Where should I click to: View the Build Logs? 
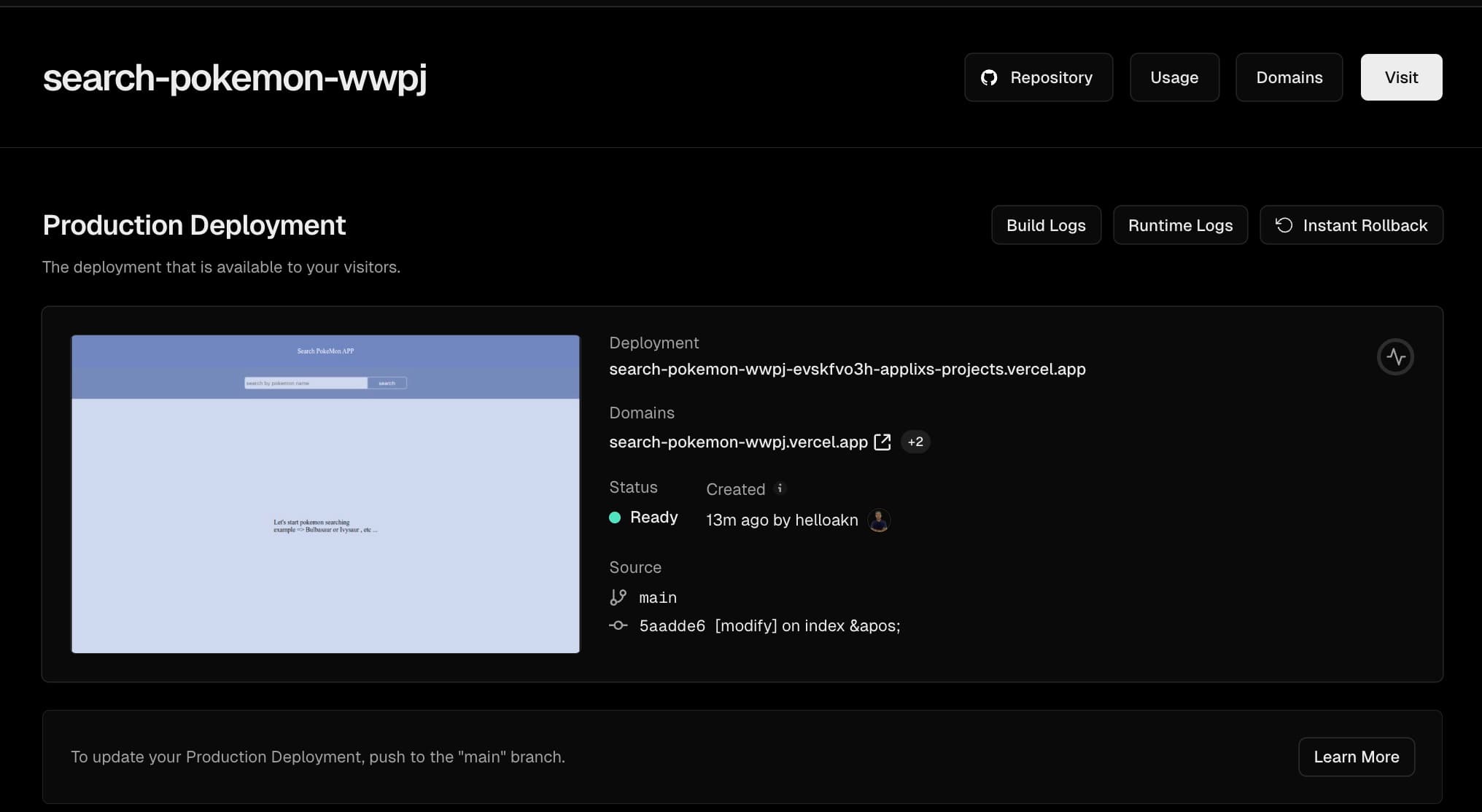pyautogui.click(x=1046, y=225)
